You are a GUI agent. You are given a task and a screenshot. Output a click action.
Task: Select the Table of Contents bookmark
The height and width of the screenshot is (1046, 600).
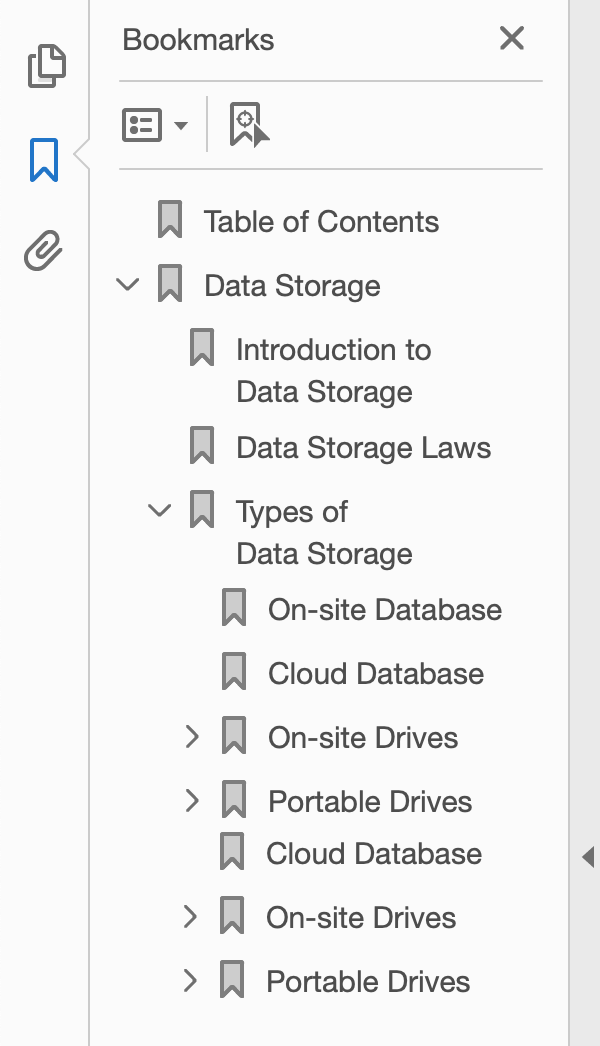(x=320, y=222)
